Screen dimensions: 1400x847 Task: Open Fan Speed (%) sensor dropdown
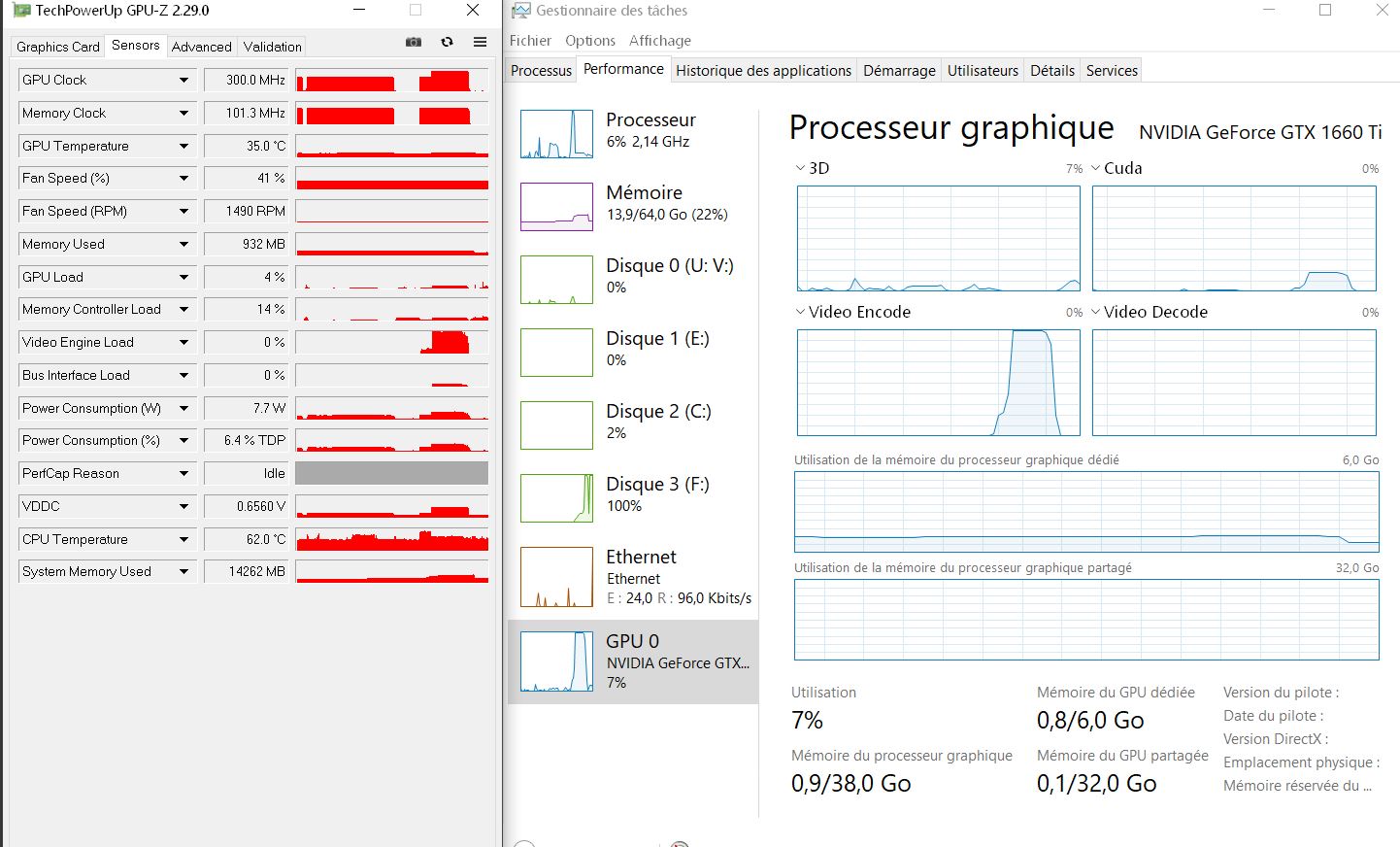pyautogui.click(x=183, y=178)
